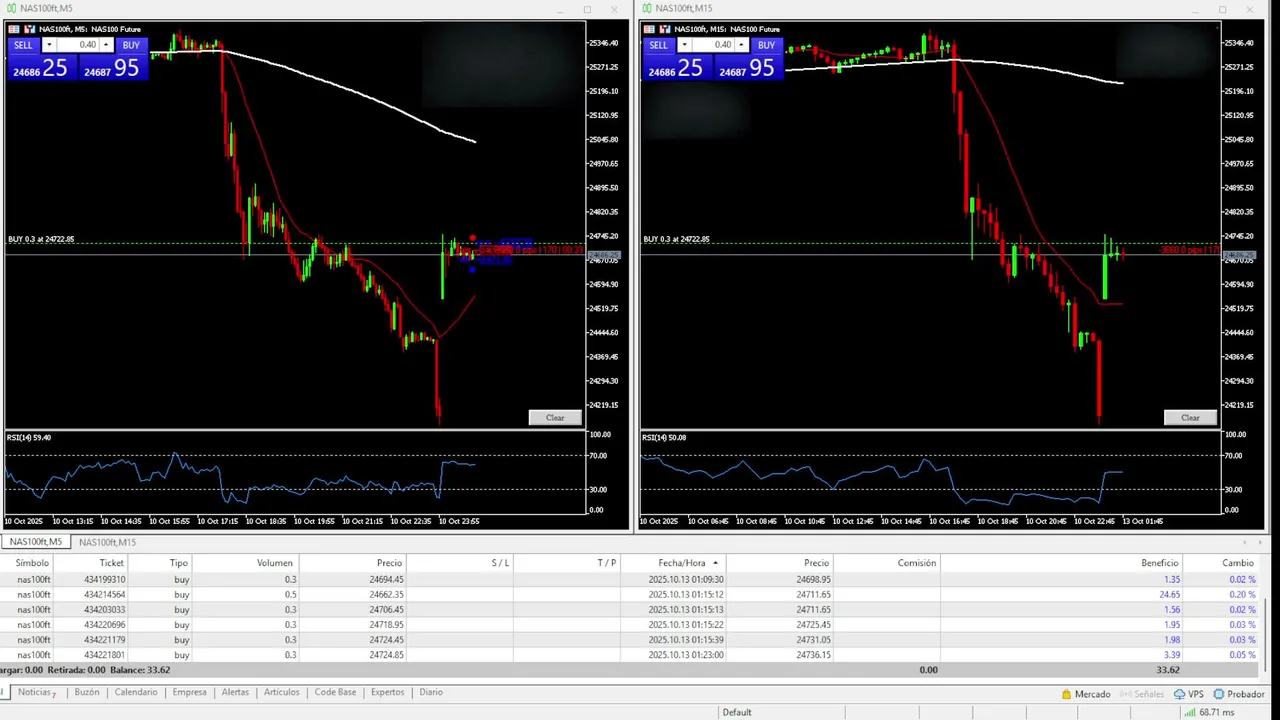1280x720 pixels.
Task: Open the Buzón tab
Action: 87,692
